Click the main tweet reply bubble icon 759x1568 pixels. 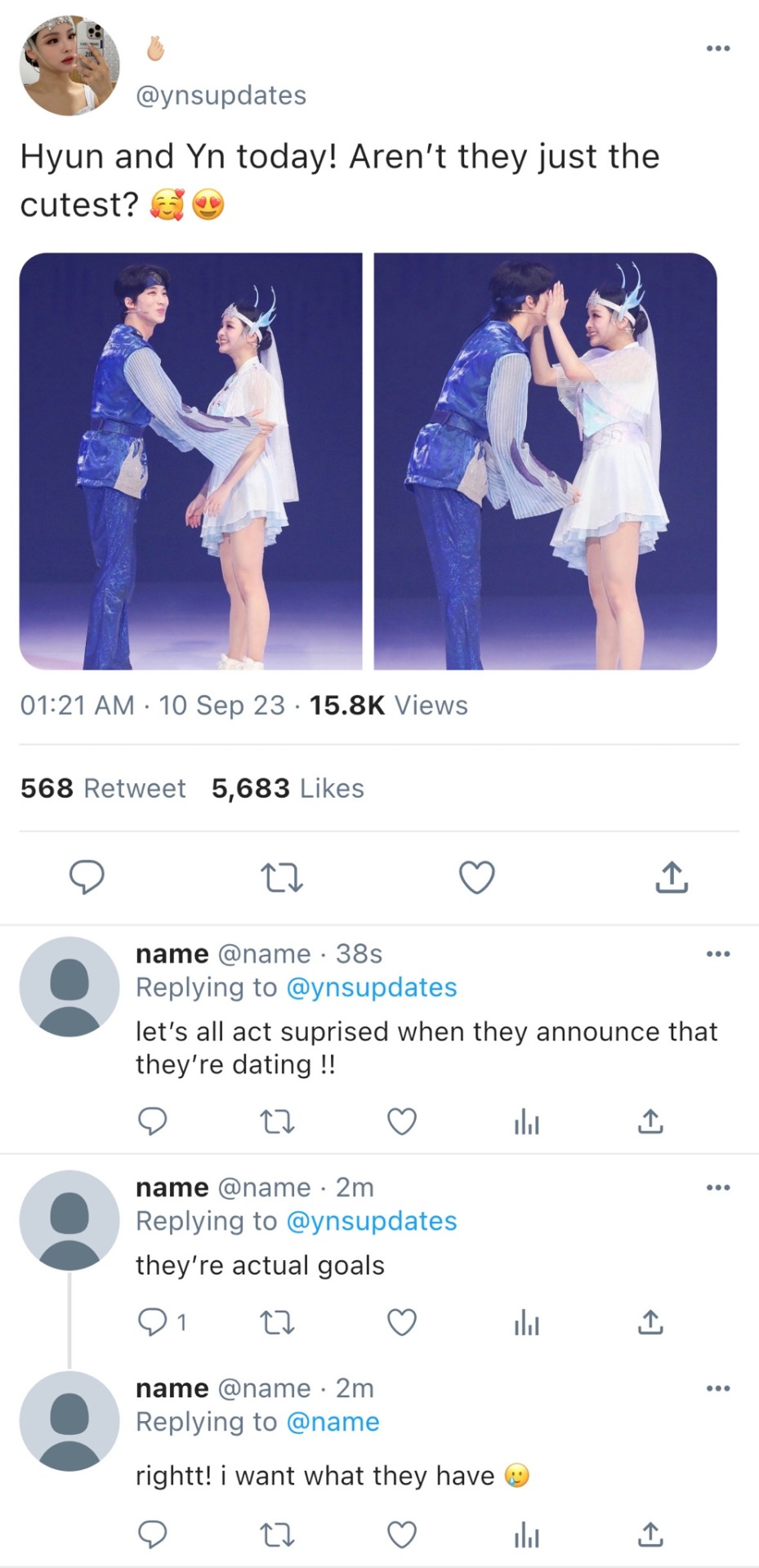pyautogui.click(x=87, y=878)
